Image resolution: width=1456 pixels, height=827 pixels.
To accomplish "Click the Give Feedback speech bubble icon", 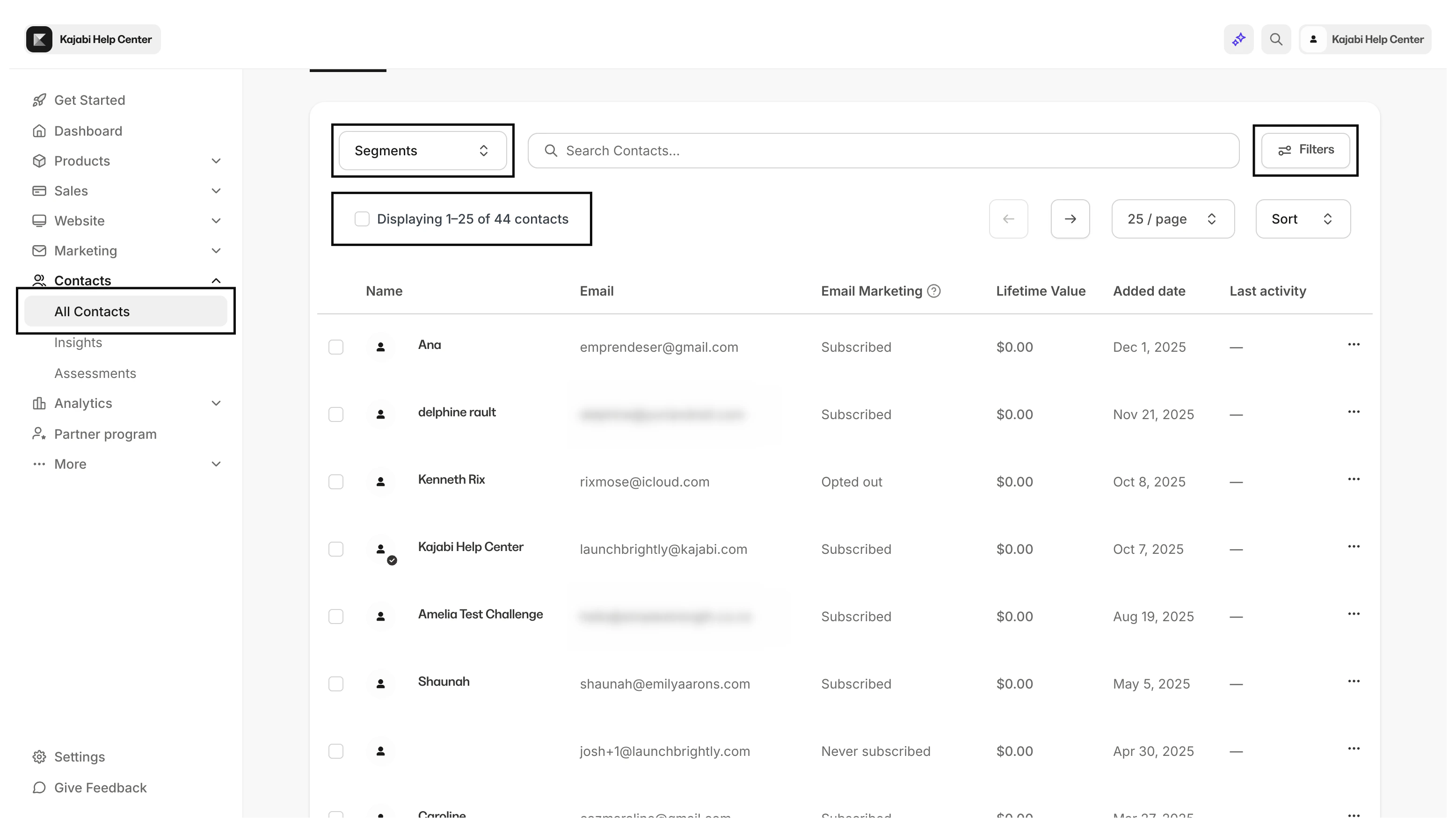I will (39, 788).
